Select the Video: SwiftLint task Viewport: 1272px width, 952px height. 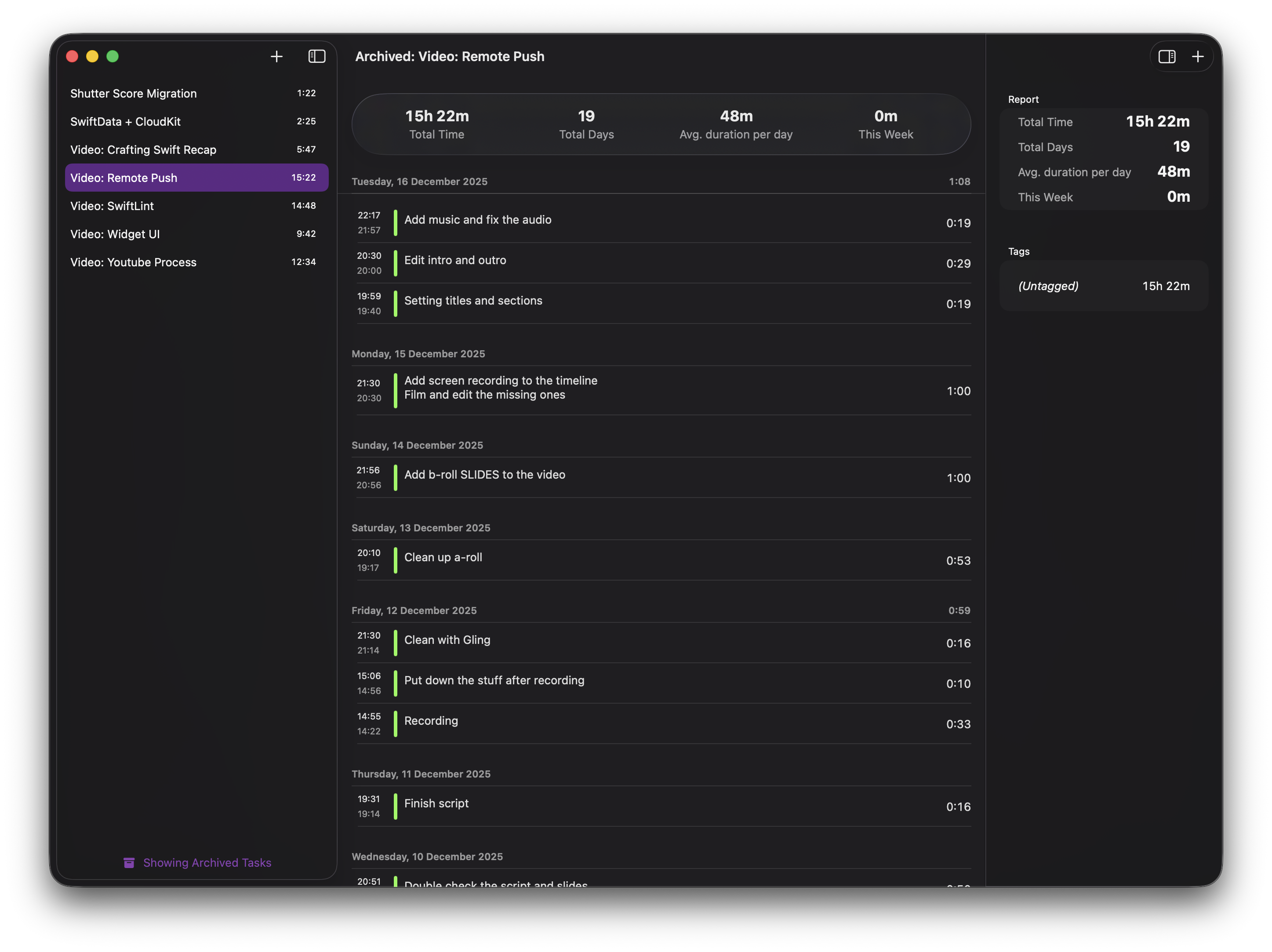pos(196,205)
